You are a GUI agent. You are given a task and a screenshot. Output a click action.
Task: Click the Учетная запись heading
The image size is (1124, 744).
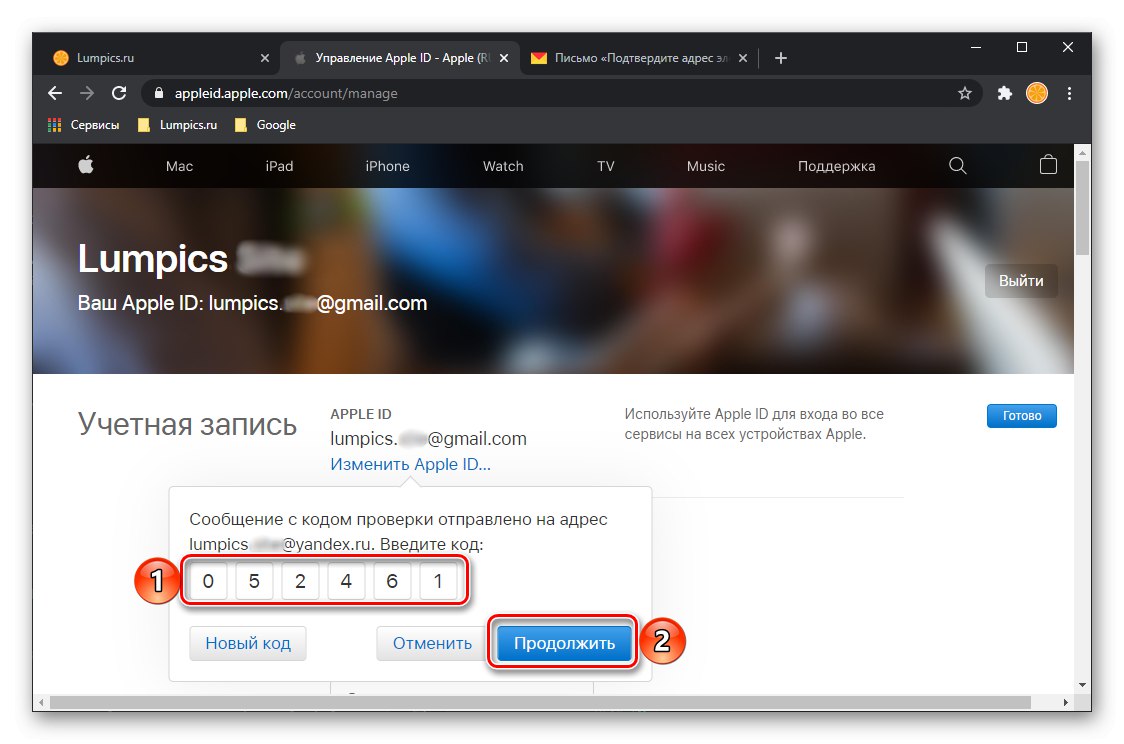(187, 424)
